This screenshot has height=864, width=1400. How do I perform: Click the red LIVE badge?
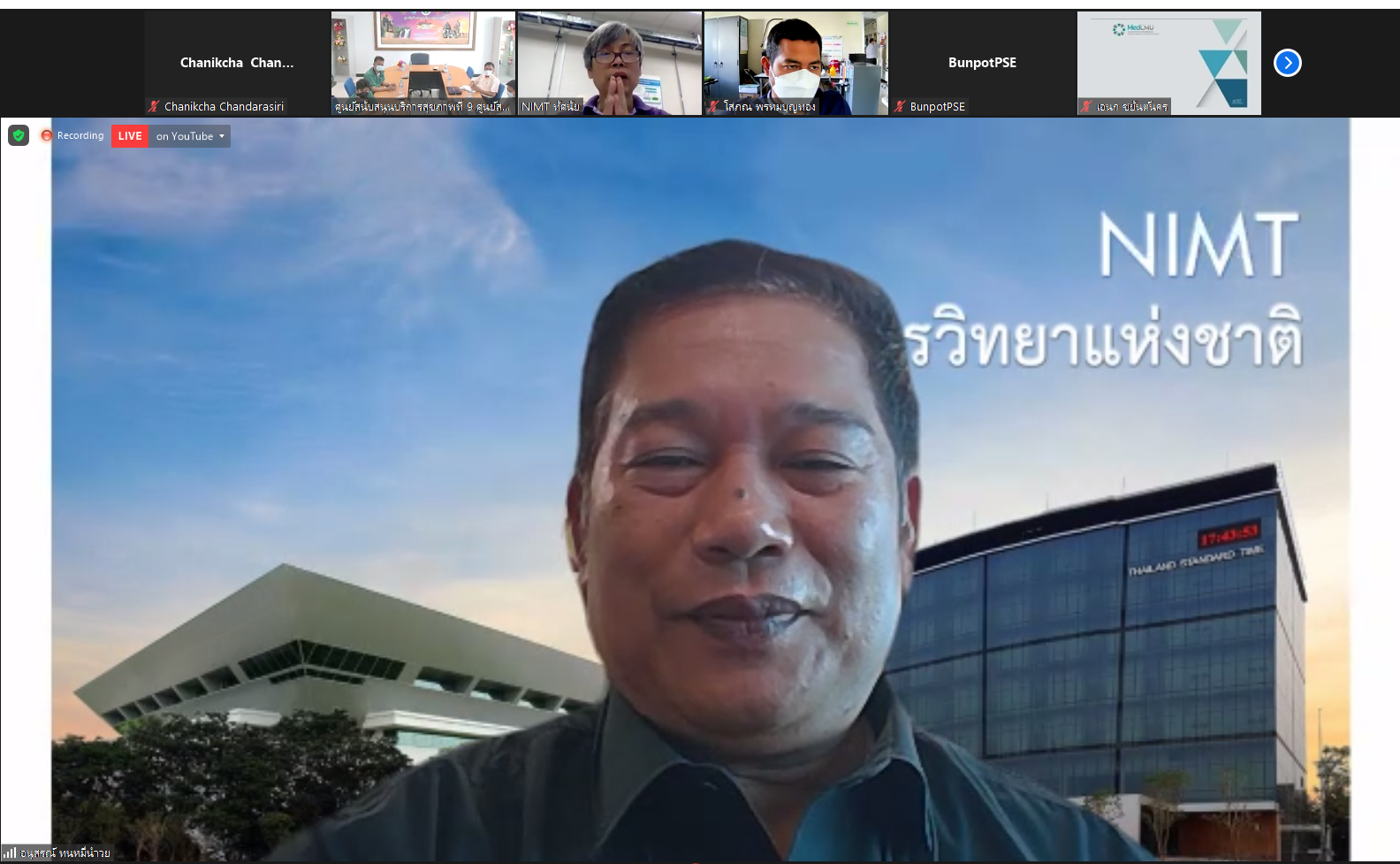[x=130, y=136]
